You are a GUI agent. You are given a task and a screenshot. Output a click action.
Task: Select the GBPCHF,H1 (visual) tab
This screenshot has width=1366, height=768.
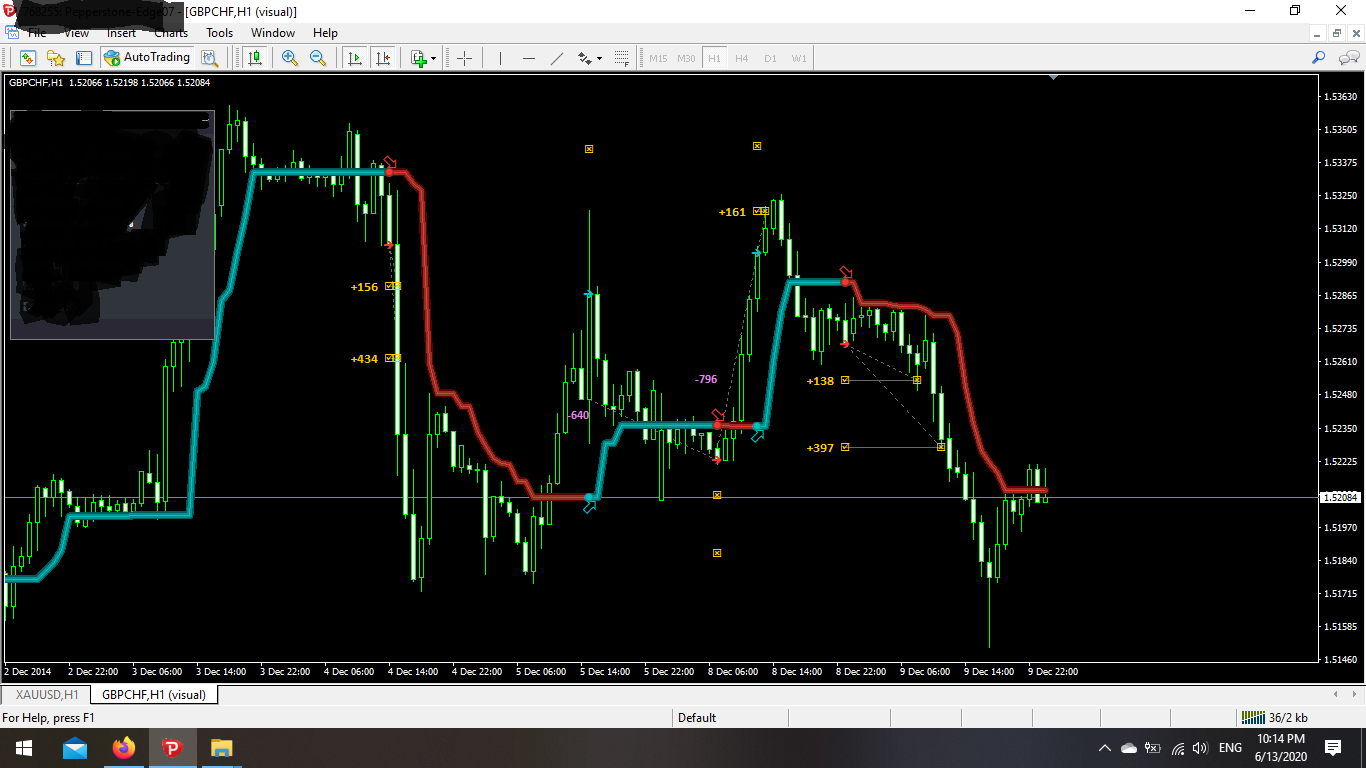(x=154, y=694)
